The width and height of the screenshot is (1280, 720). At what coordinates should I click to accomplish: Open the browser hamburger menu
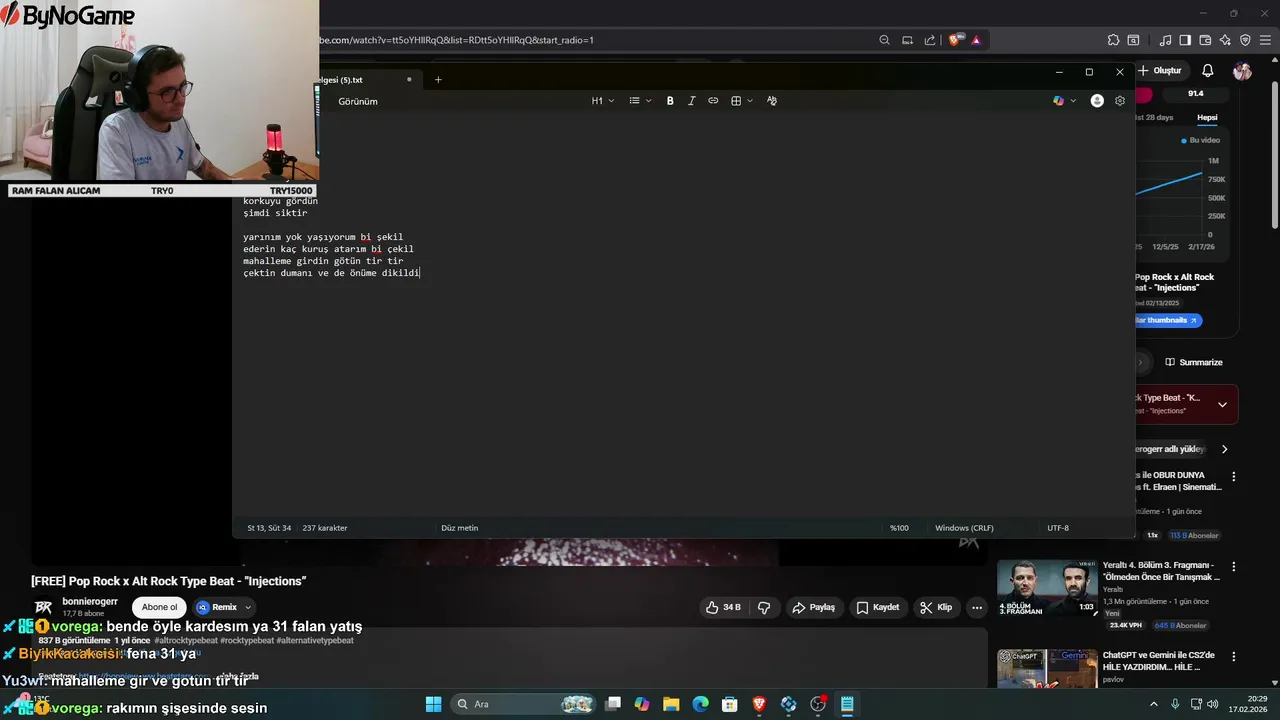tap(1265, 40)
